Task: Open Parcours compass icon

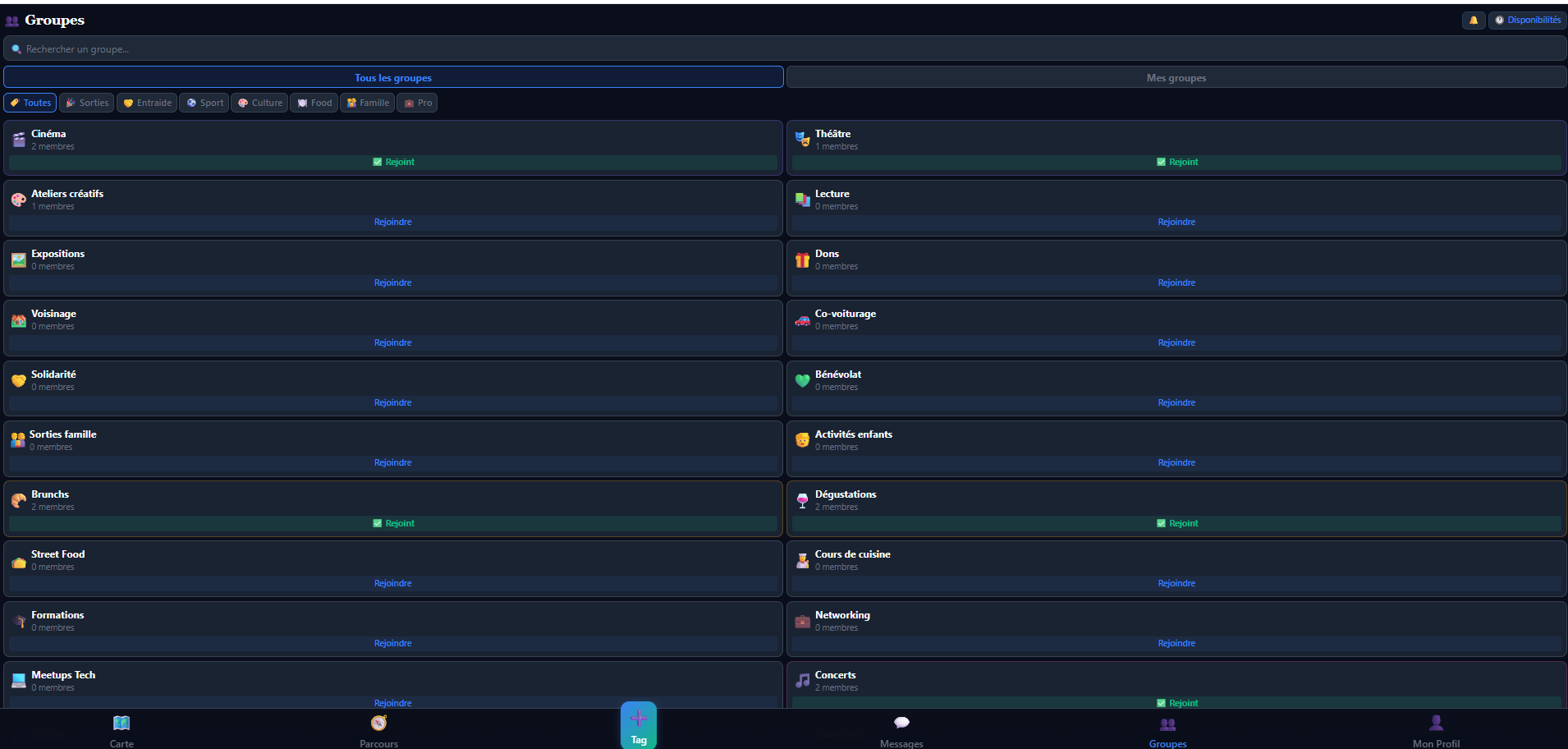Action: (x=378, y=724)
